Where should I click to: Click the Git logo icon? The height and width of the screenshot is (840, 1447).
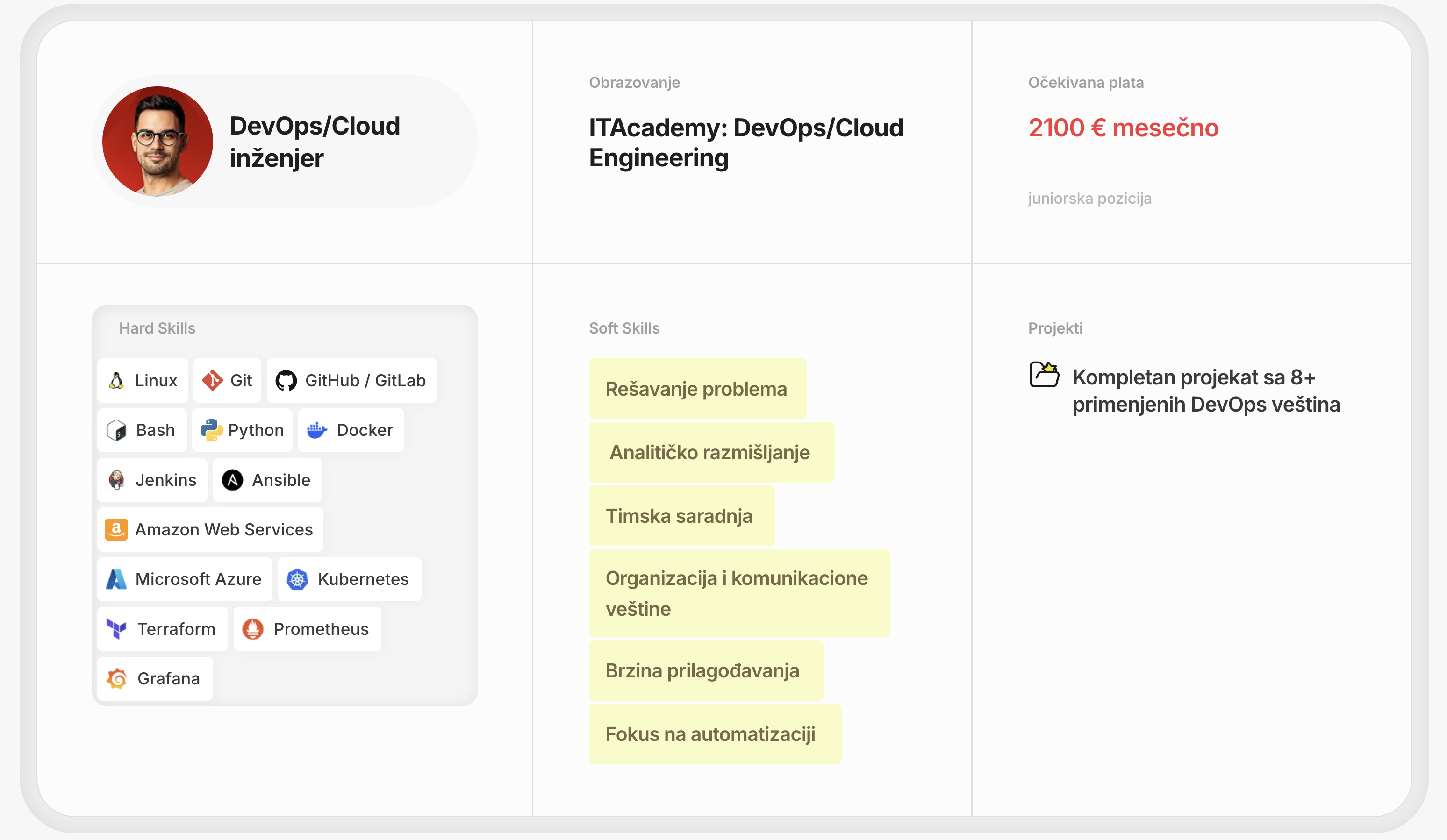click(213, 380)
